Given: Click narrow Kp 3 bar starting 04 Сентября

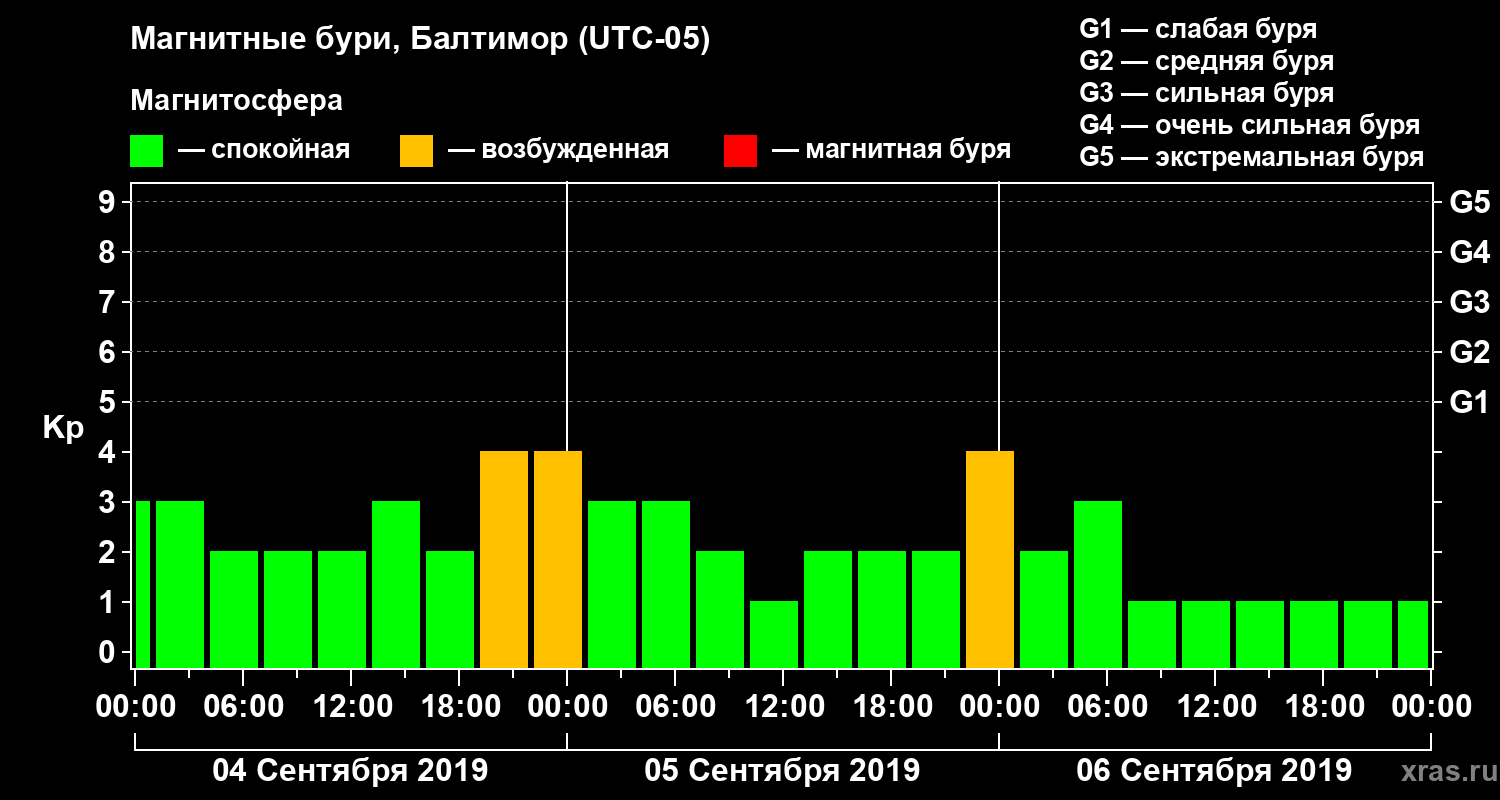Looking at the screenshot, I should [x=142, y=584].
